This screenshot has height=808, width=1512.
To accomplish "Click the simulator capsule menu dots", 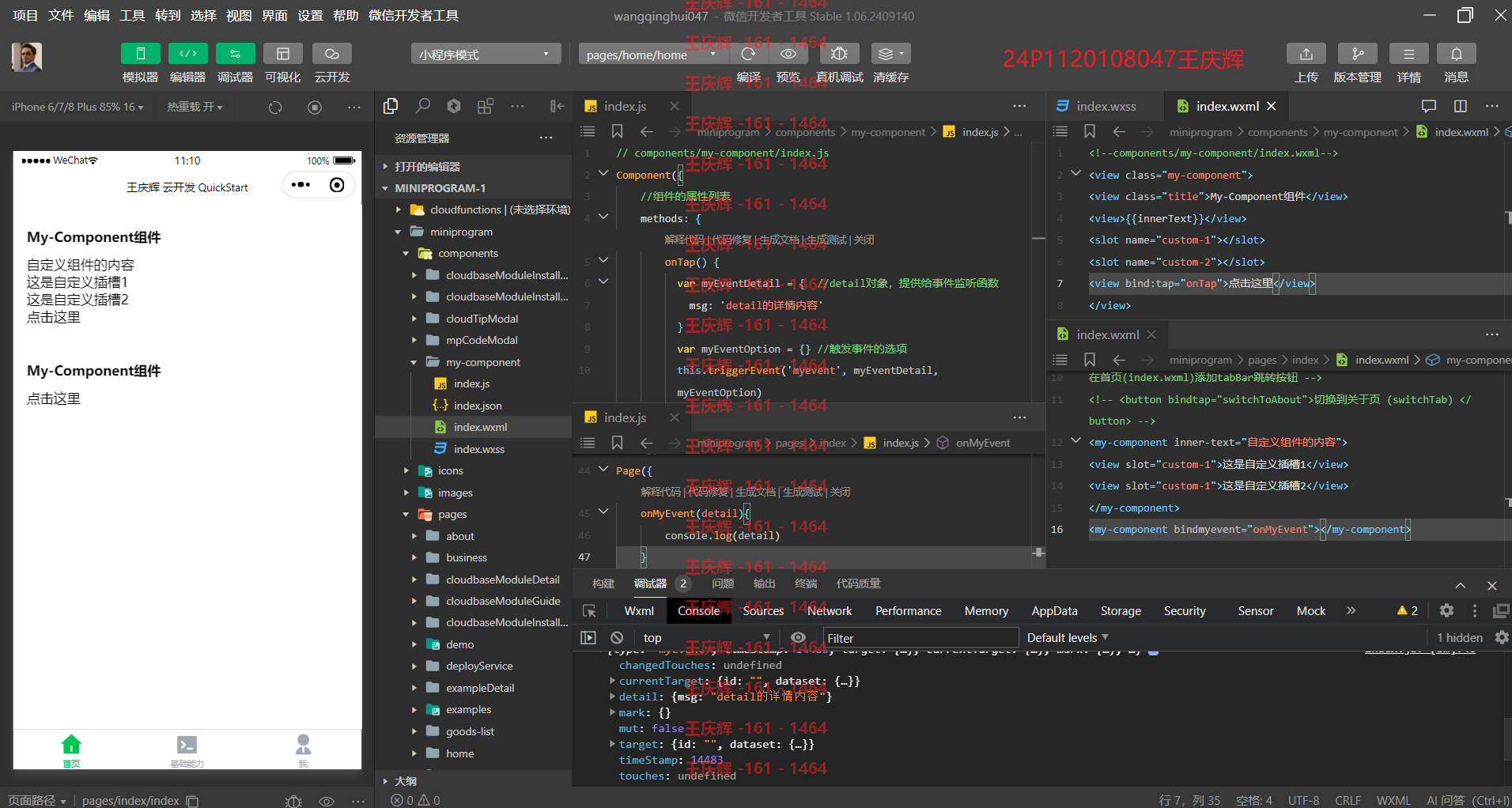I will click(x=301, y=185).
